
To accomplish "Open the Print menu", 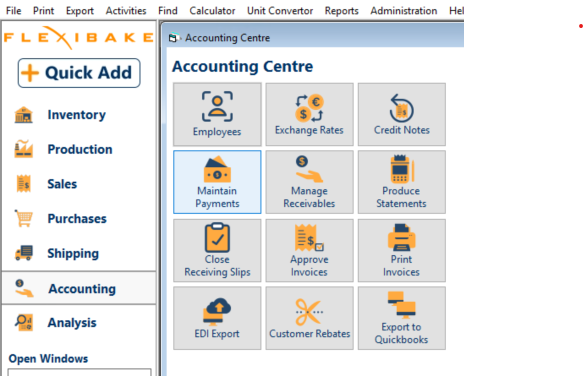I will tap(43, 11).
